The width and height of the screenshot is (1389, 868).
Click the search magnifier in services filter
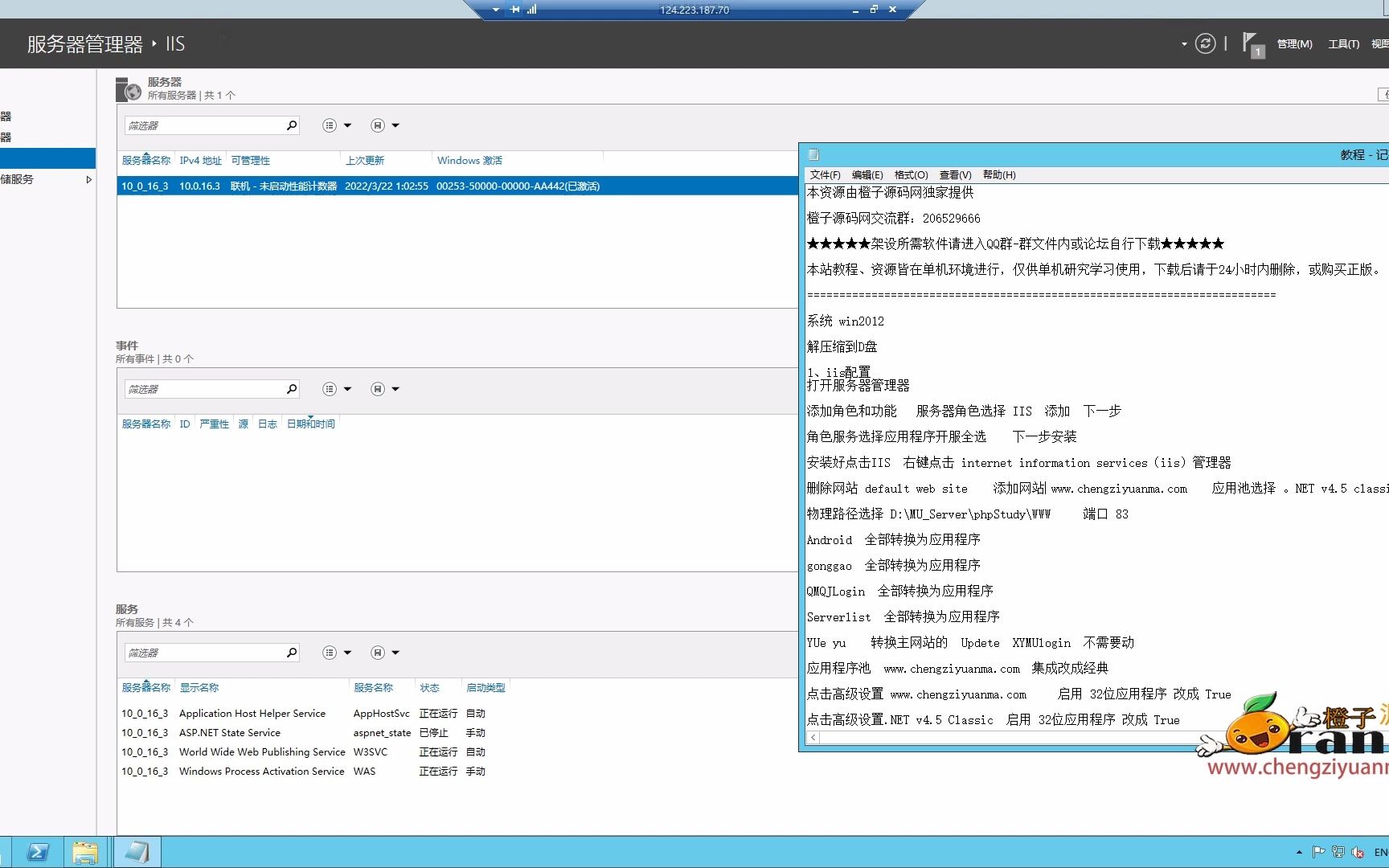(292, 653)
